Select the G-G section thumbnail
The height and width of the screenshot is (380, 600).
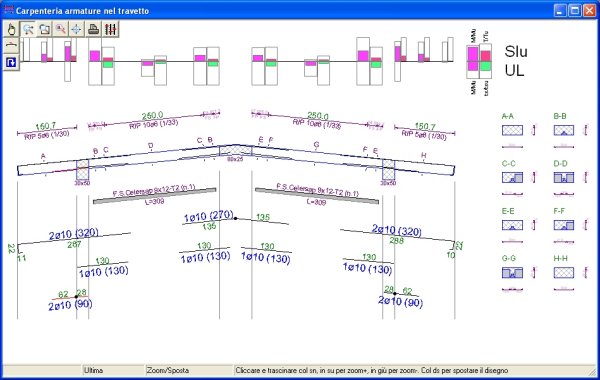512,272
